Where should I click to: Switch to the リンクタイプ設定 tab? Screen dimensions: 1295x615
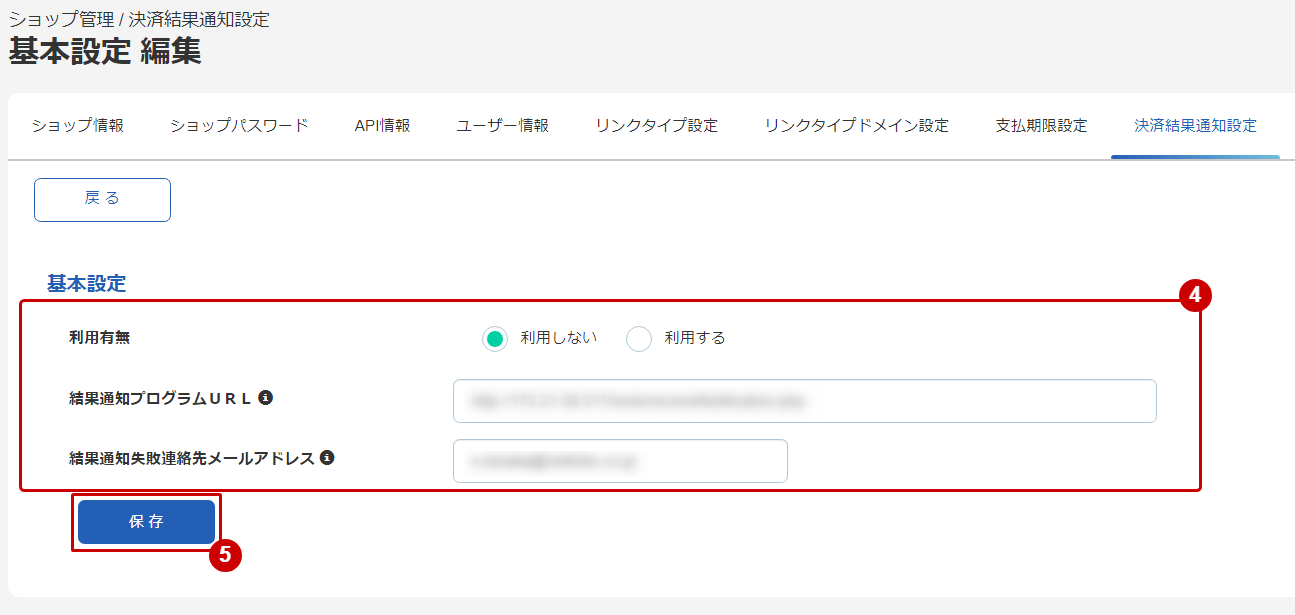[655, 126]
